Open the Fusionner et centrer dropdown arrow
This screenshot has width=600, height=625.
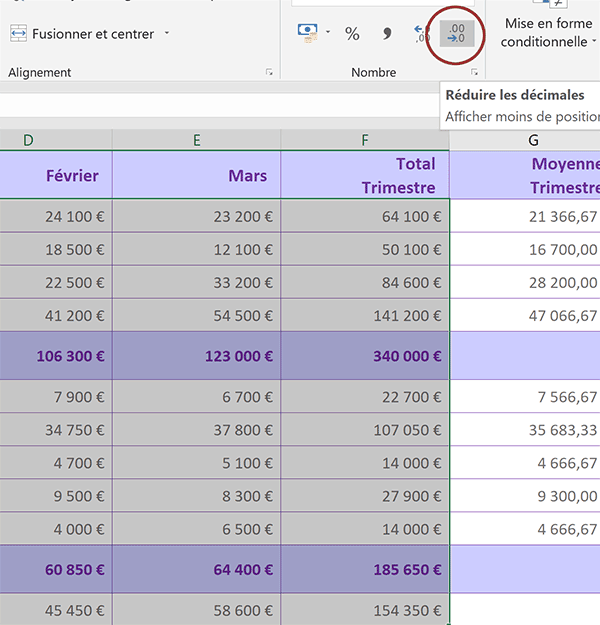167,33
